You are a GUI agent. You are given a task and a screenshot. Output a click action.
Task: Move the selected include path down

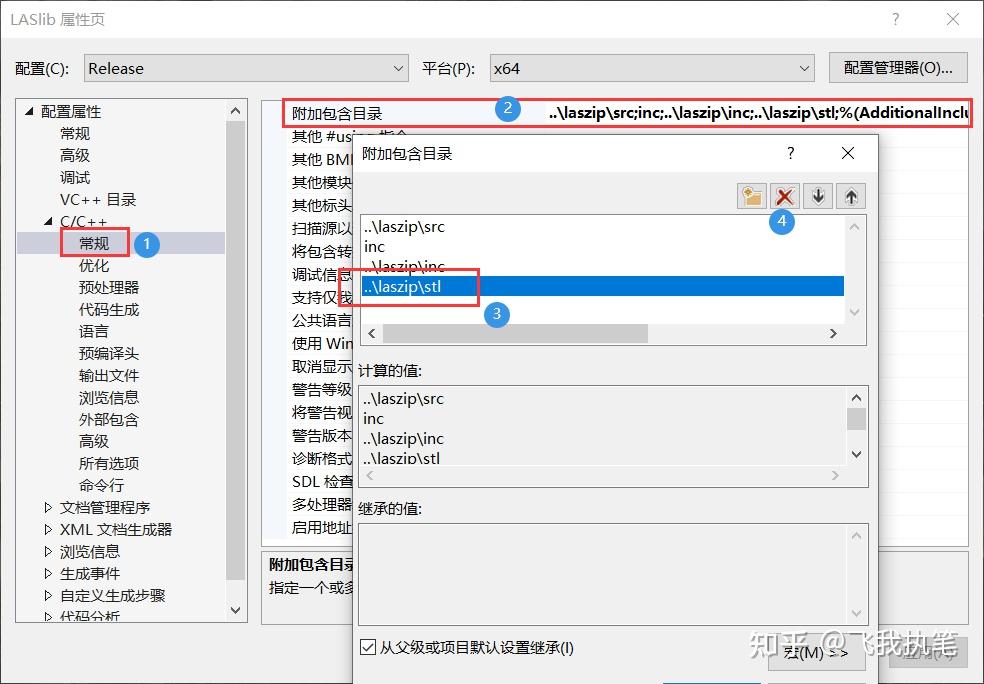[817, 196]
